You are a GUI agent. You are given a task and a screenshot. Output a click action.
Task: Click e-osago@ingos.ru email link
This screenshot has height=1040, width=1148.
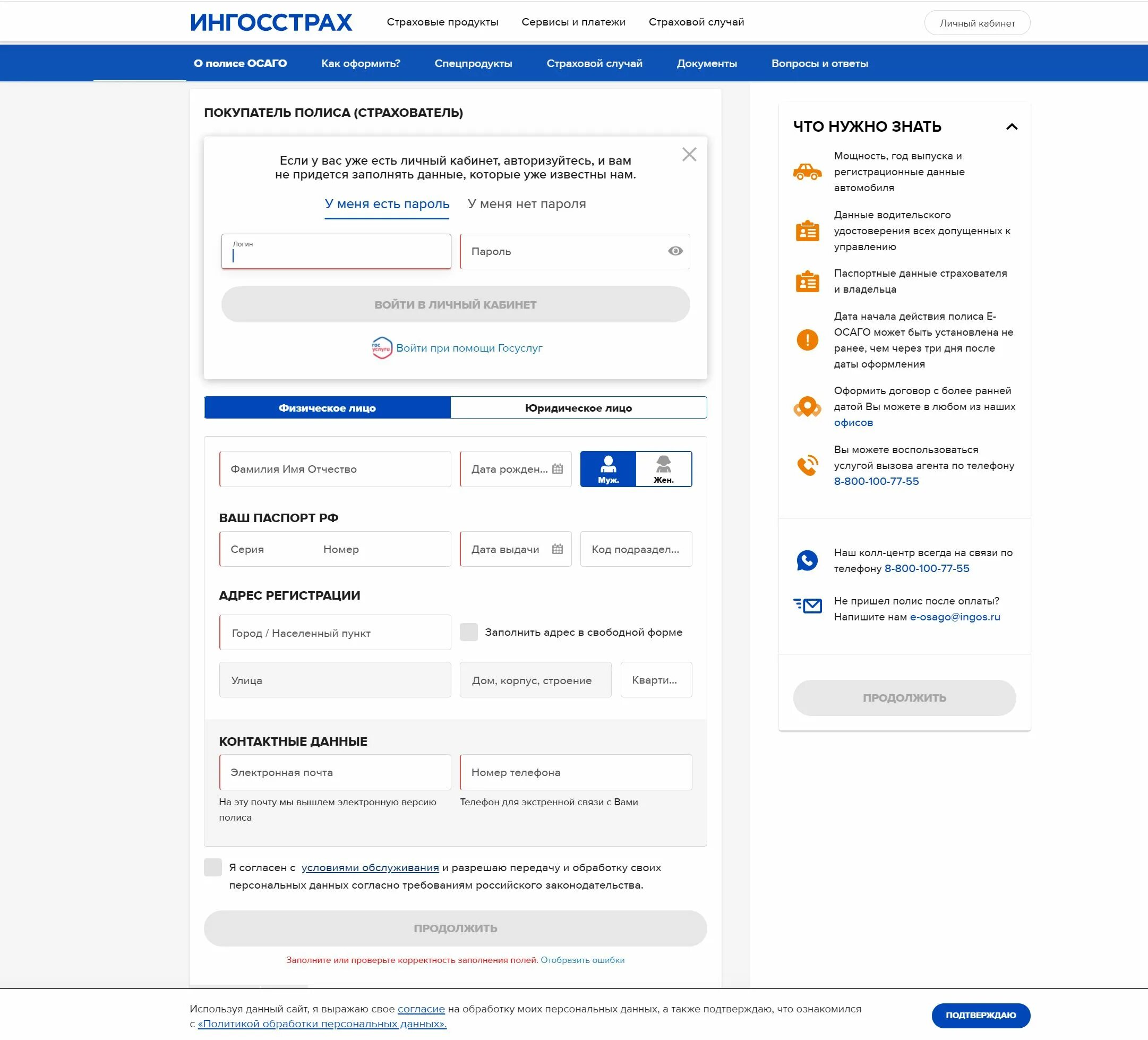coord(954,616)
